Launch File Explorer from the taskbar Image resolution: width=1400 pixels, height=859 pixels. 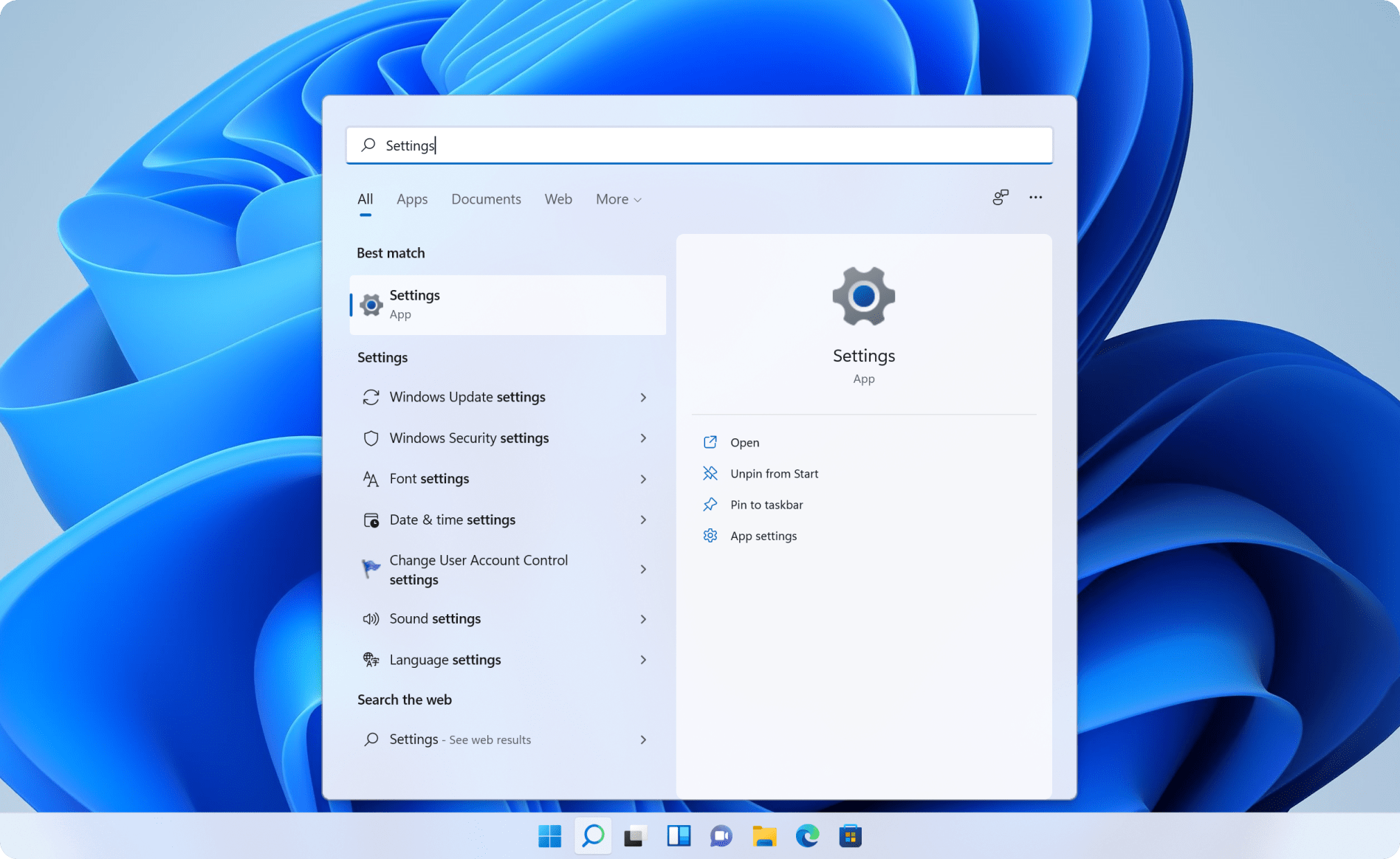click(x=764, y=836)
